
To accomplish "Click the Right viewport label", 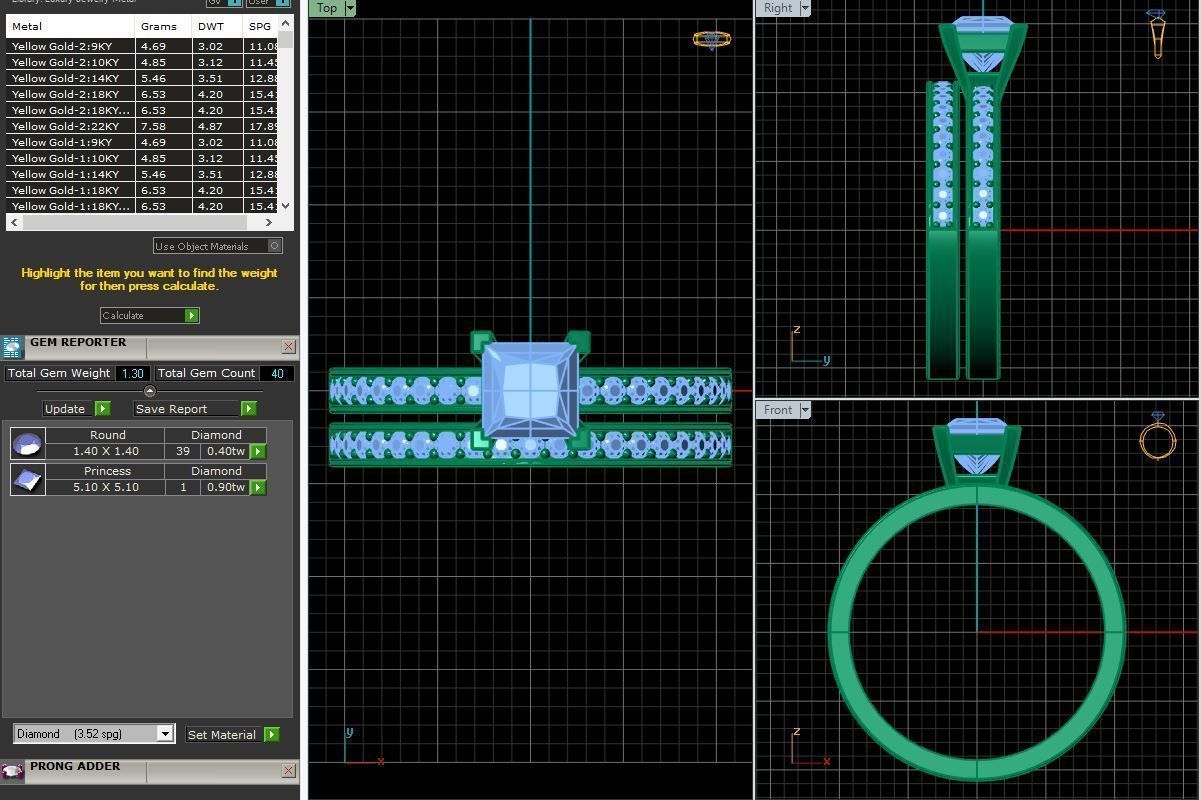I will pos(778,8).
